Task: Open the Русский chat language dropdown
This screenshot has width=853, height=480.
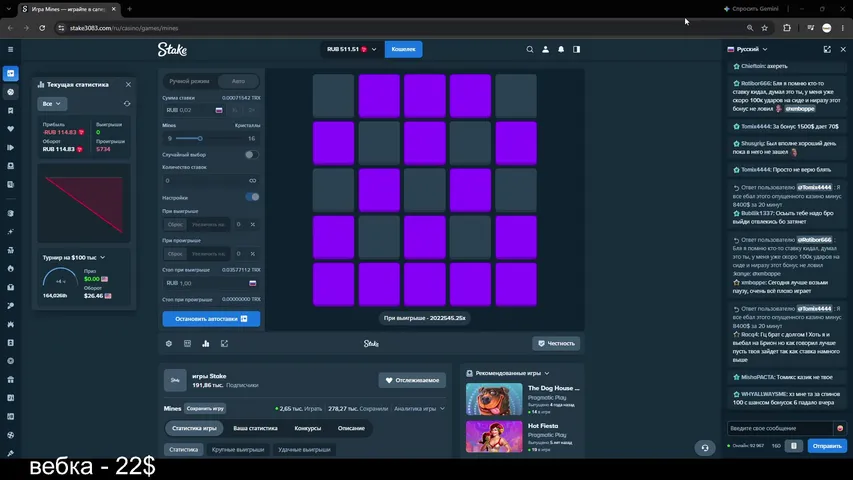Action: click(747, 49)
